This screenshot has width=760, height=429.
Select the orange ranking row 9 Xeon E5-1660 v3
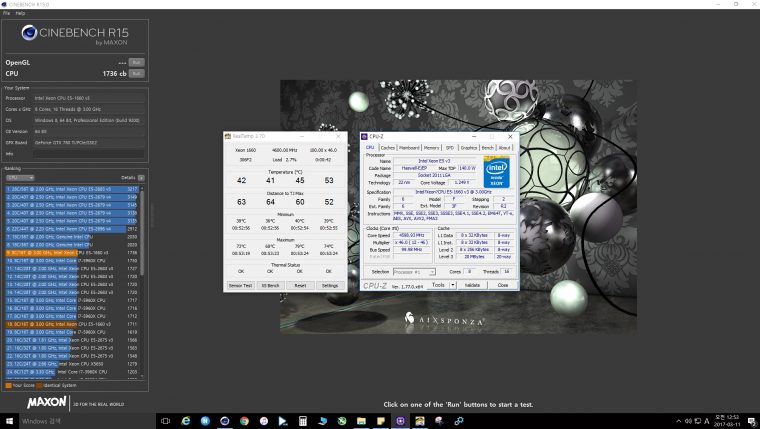[72, 253]
